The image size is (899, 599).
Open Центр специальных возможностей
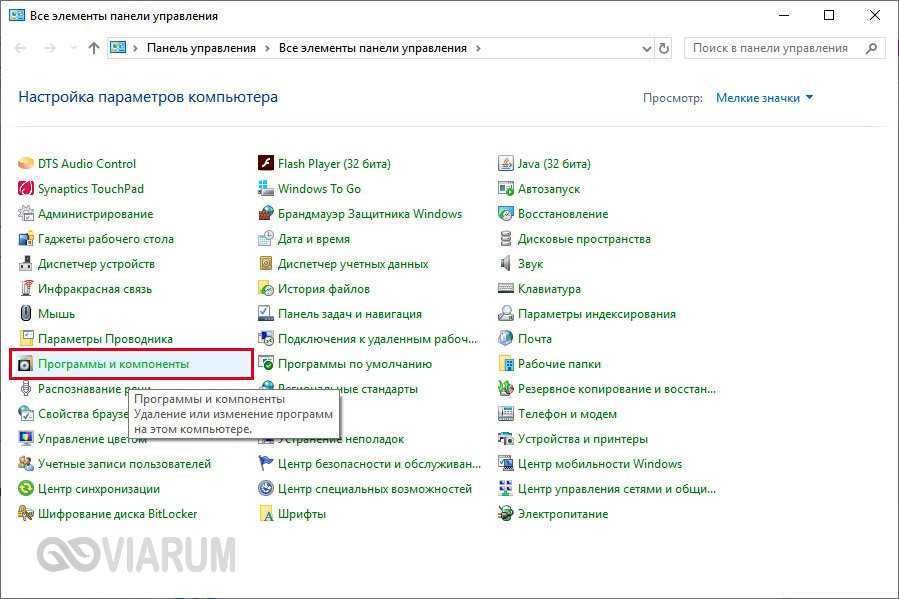pyautogui.click(x=374, y=489)
